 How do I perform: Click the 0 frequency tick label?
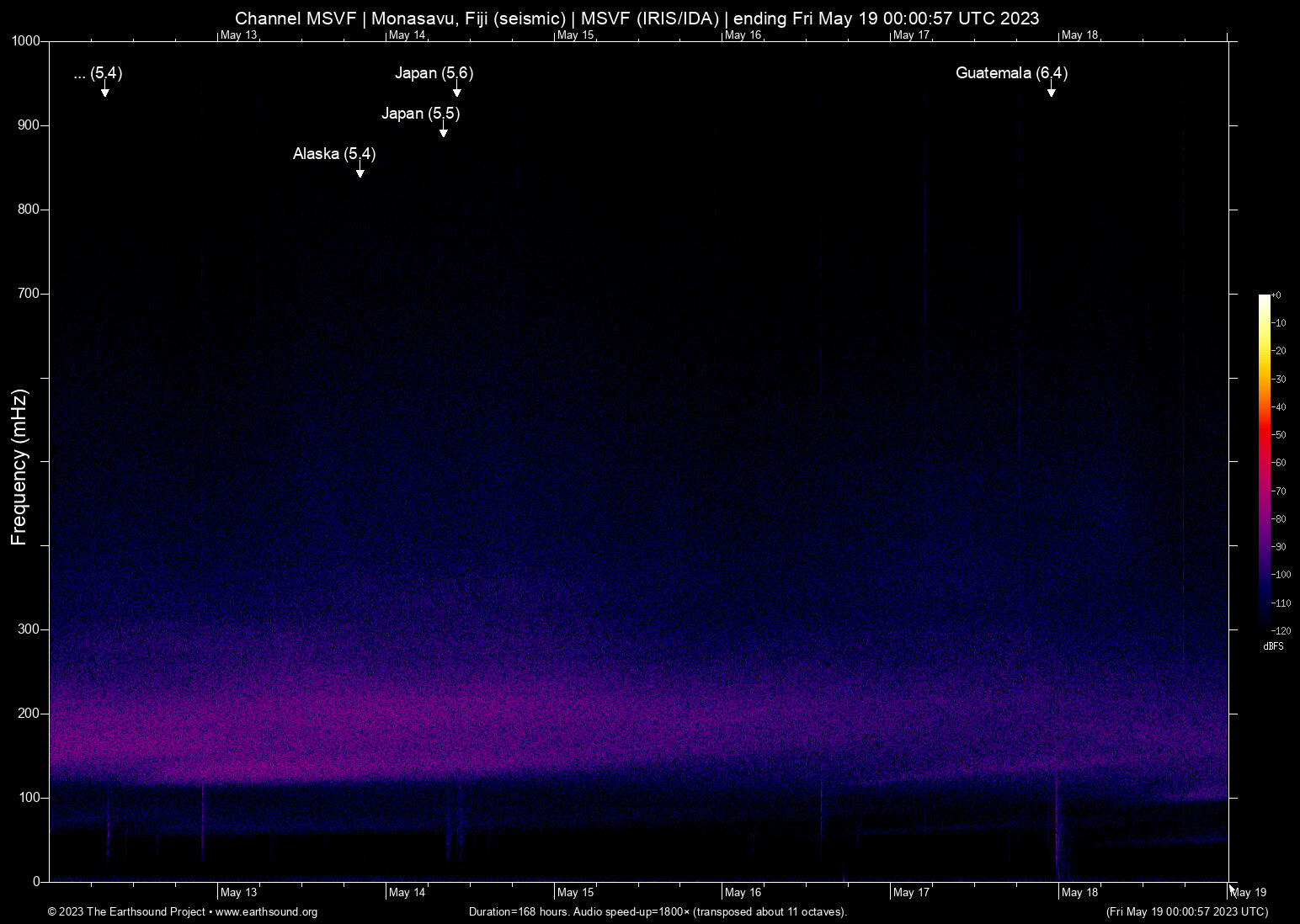[x=37, y=882]
